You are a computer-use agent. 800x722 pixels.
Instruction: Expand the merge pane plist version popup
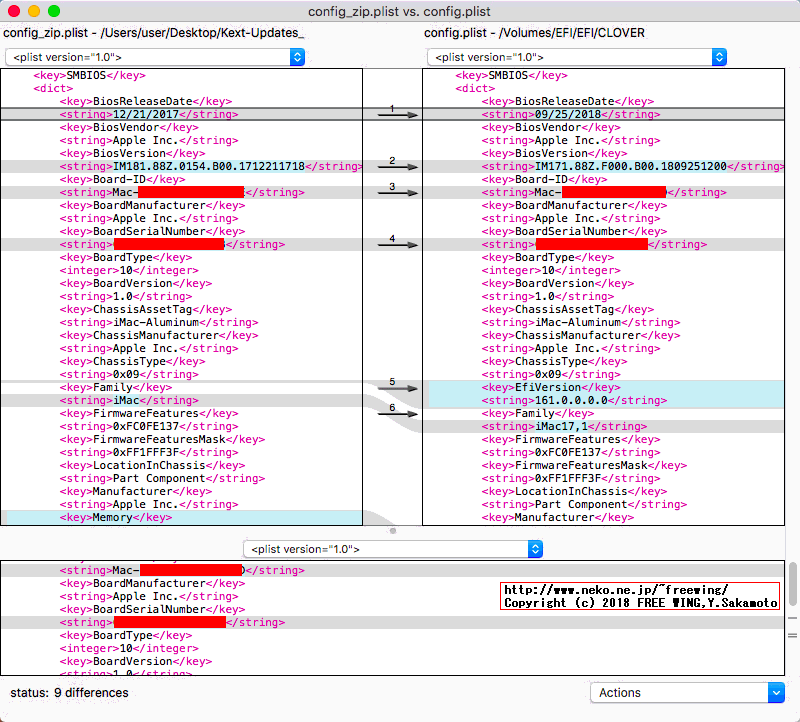[x=393, y=549]
